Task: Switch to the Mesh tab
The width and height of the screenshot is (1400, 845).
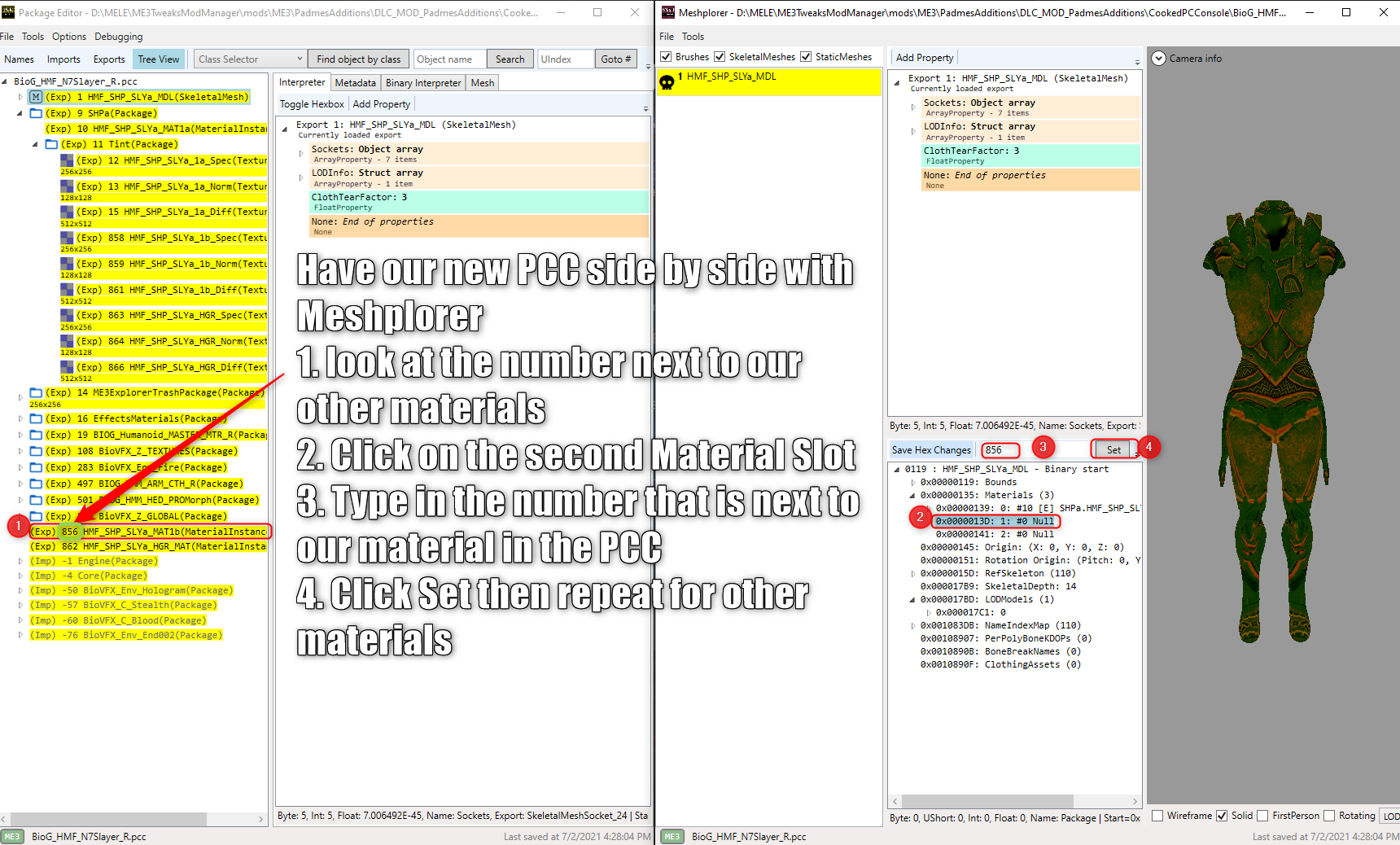Action: [483, 83]
